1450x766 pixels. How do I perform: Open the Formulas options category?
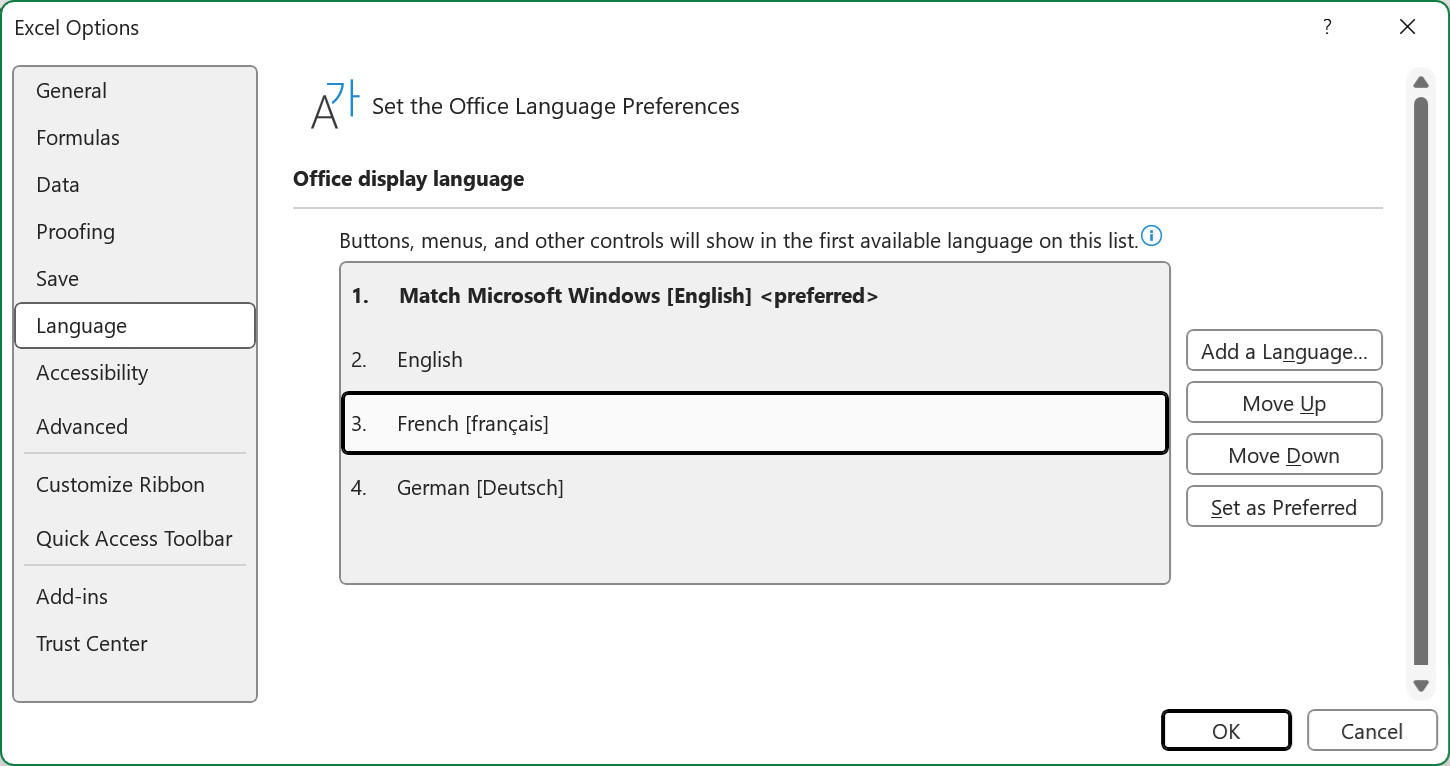135,138
